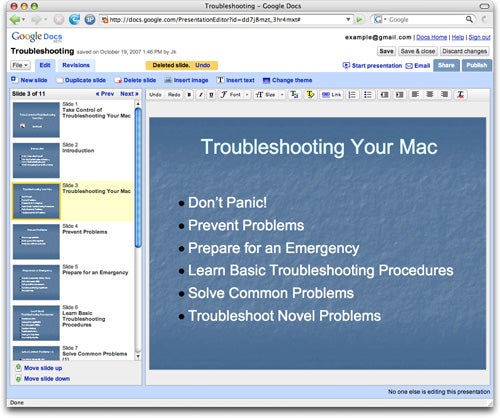Click the slide title Troubleshooting Your Mac

pos(319,147)
